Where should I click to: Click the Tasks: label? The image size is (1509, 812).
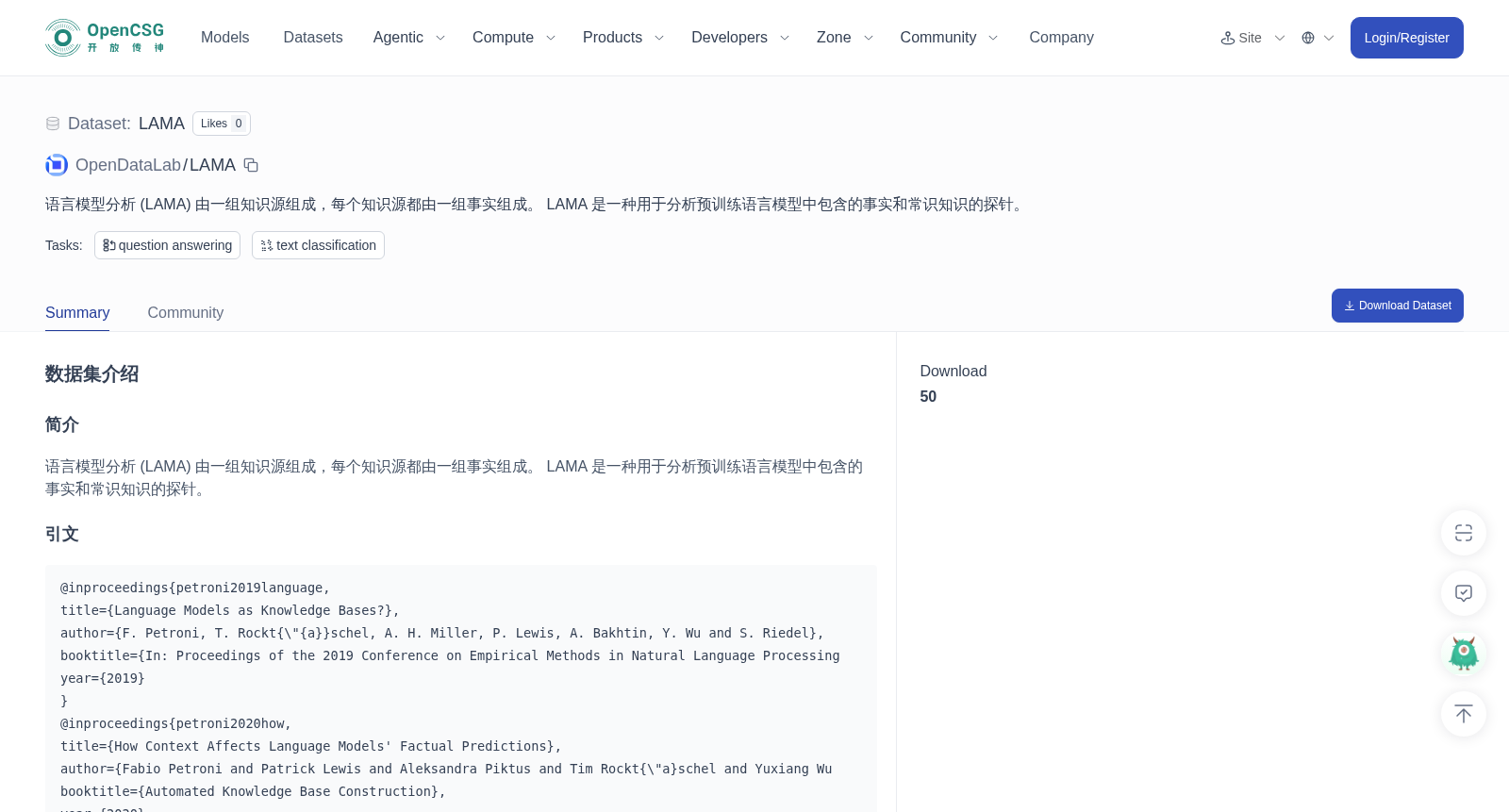coord(64,245)
